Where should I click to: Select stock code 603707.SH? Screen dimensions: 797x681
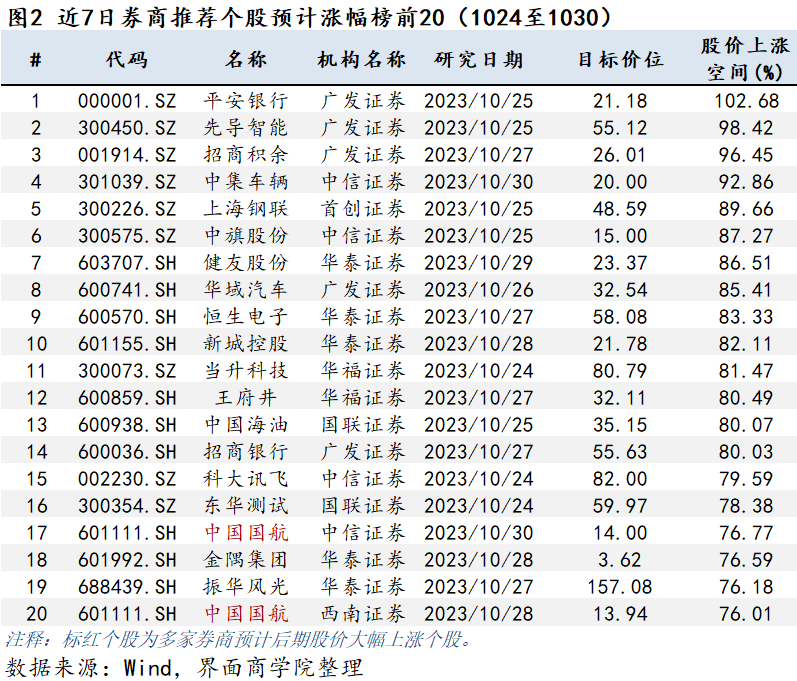click(x=127, y=263)
